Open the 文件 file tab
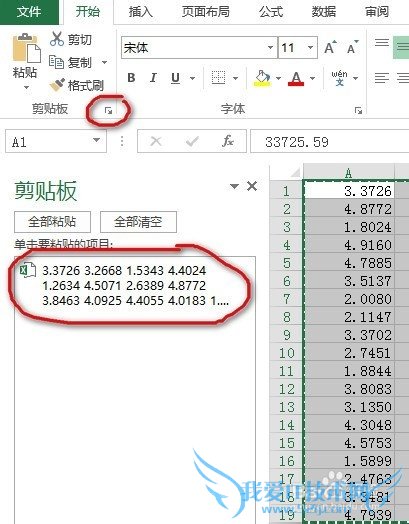Screen dimensions: 409x524 coord(29,12)
